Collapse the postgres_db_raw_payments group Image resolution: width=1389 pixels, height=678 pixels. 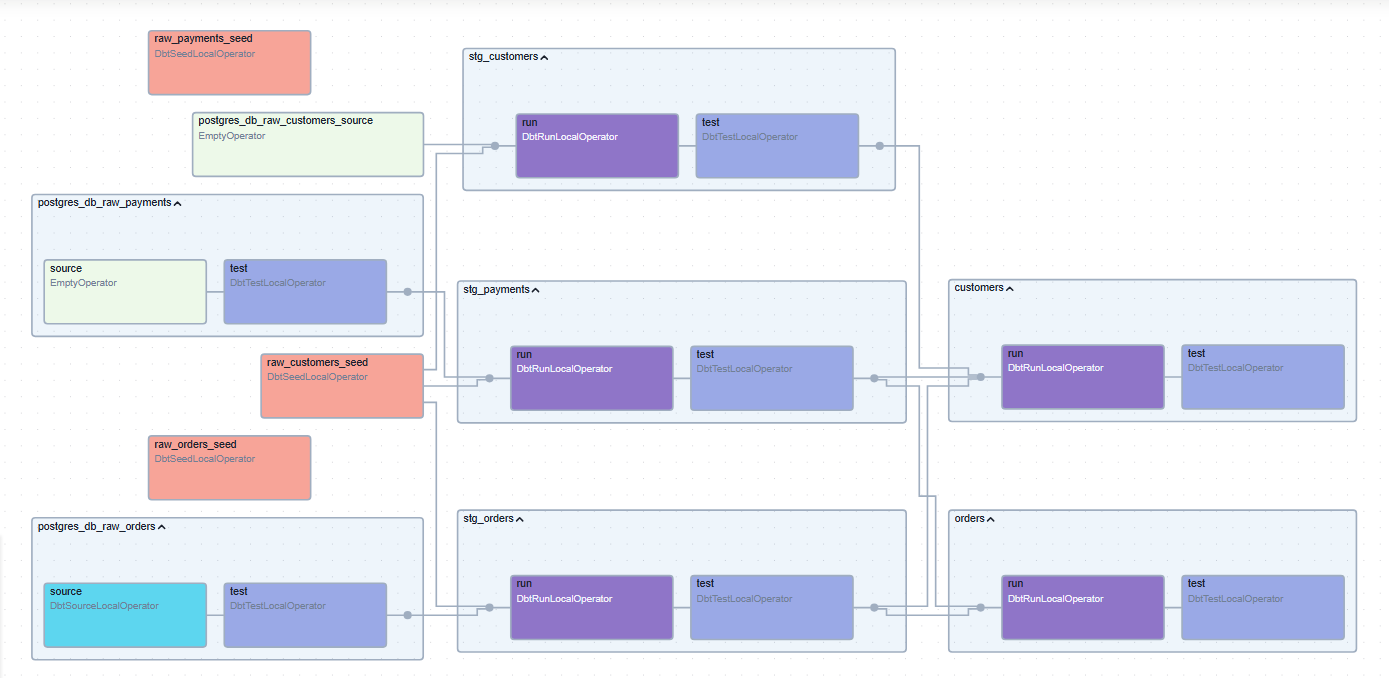click(177, 203)
